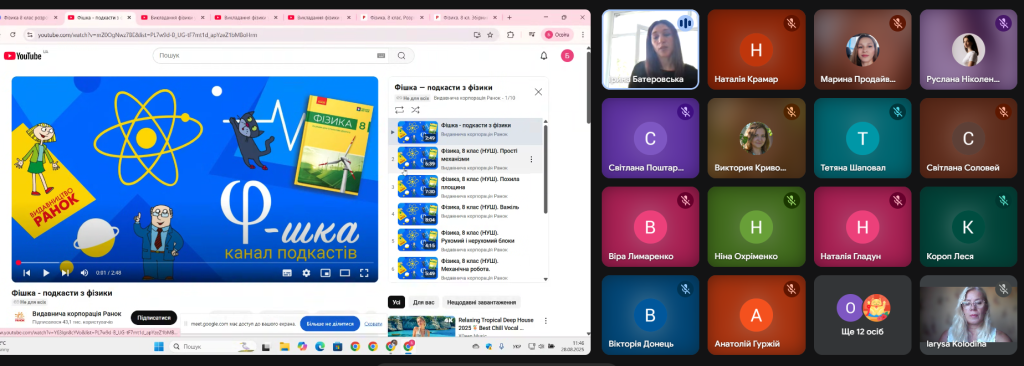Mute the video volume speaker icon
Viewport: 1024px width, 366px height.
[x=84, y=273]
